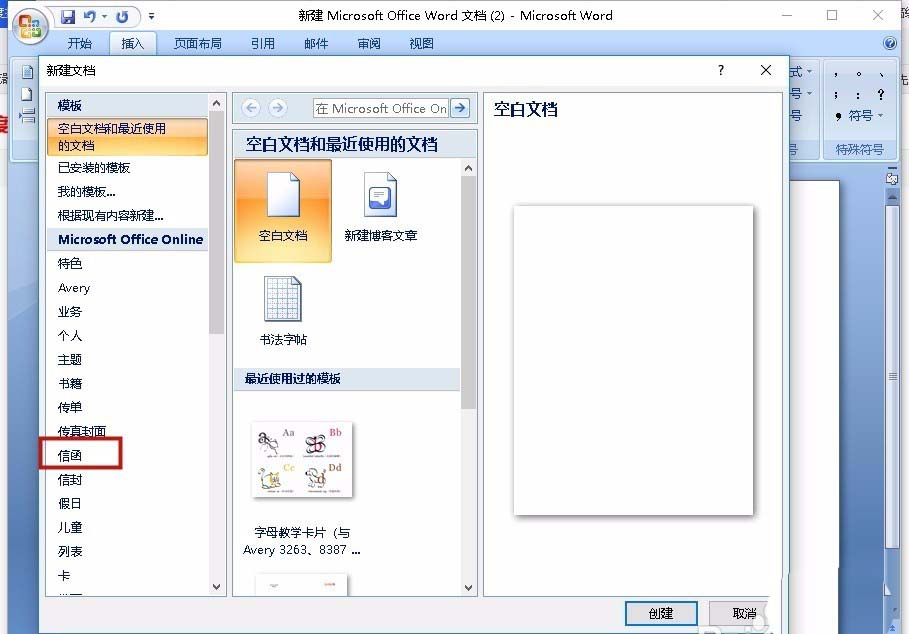
Task: Open the 开始 ribbon tab
Action: tap(79, 43)
